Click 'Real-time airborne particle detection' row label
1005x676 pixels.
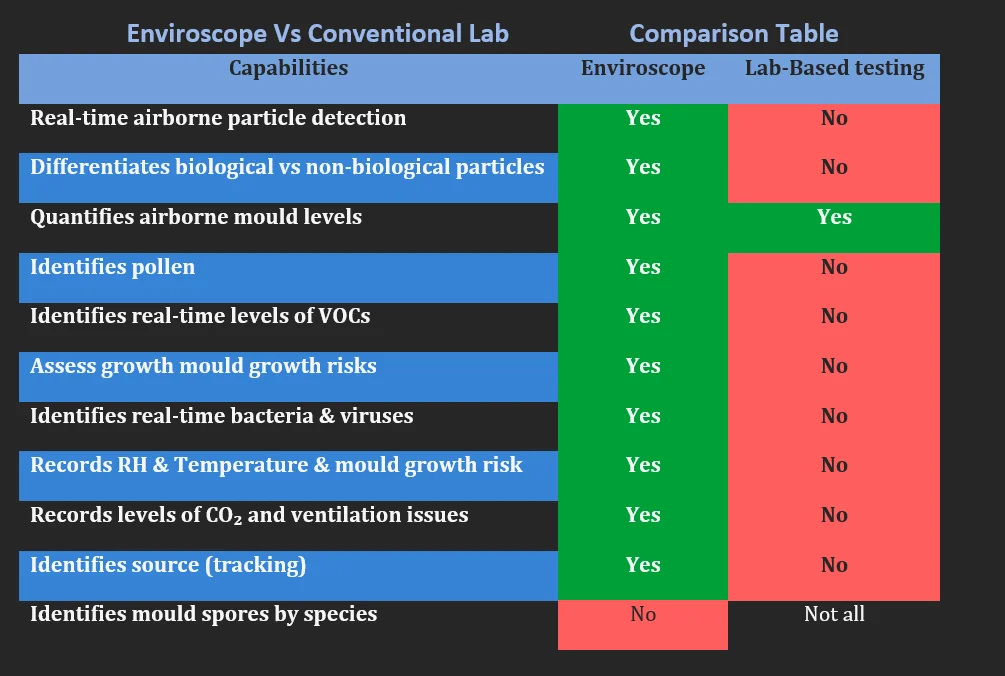(218, 118)
